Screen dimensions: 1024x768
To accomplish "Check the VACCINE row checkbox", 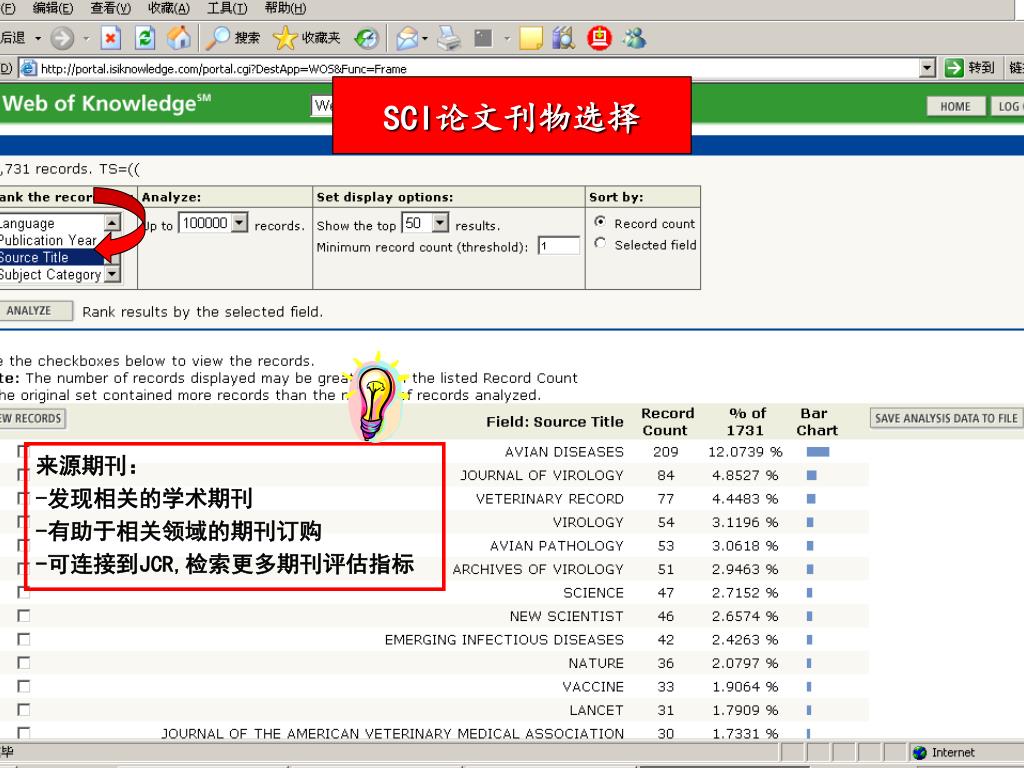I will [24, 686].
